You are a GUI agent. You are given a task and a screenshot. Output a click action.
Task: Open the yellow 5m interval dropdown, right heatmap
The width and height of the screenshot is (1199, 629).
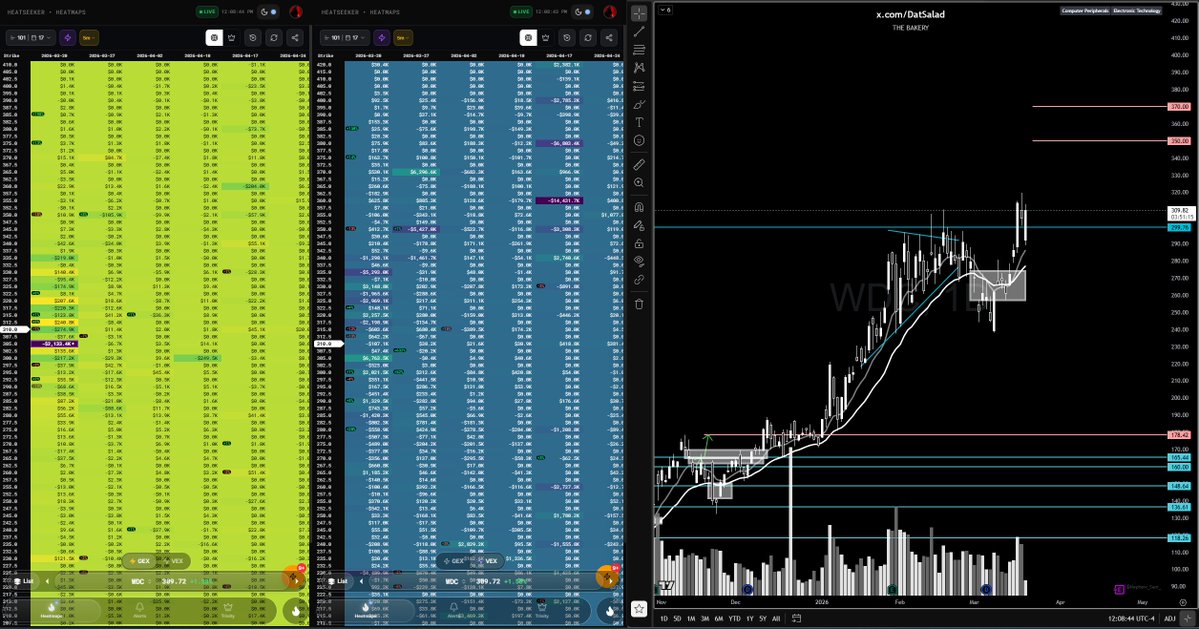[403, 37]
